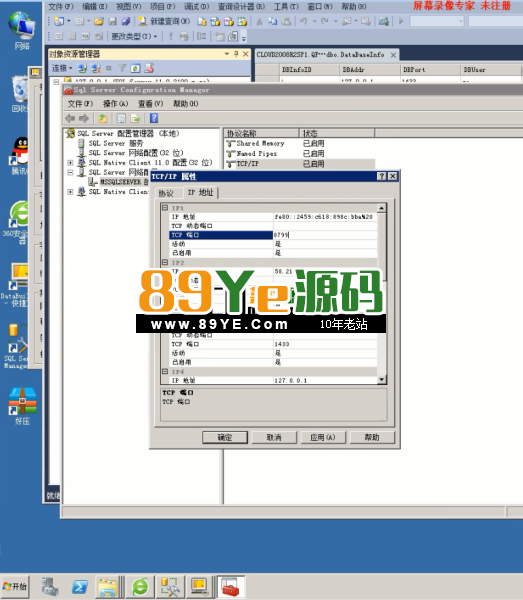Open Server Manager from the taskbar
The width and height of the screenshot is (523, 600).
pos(50,586)
